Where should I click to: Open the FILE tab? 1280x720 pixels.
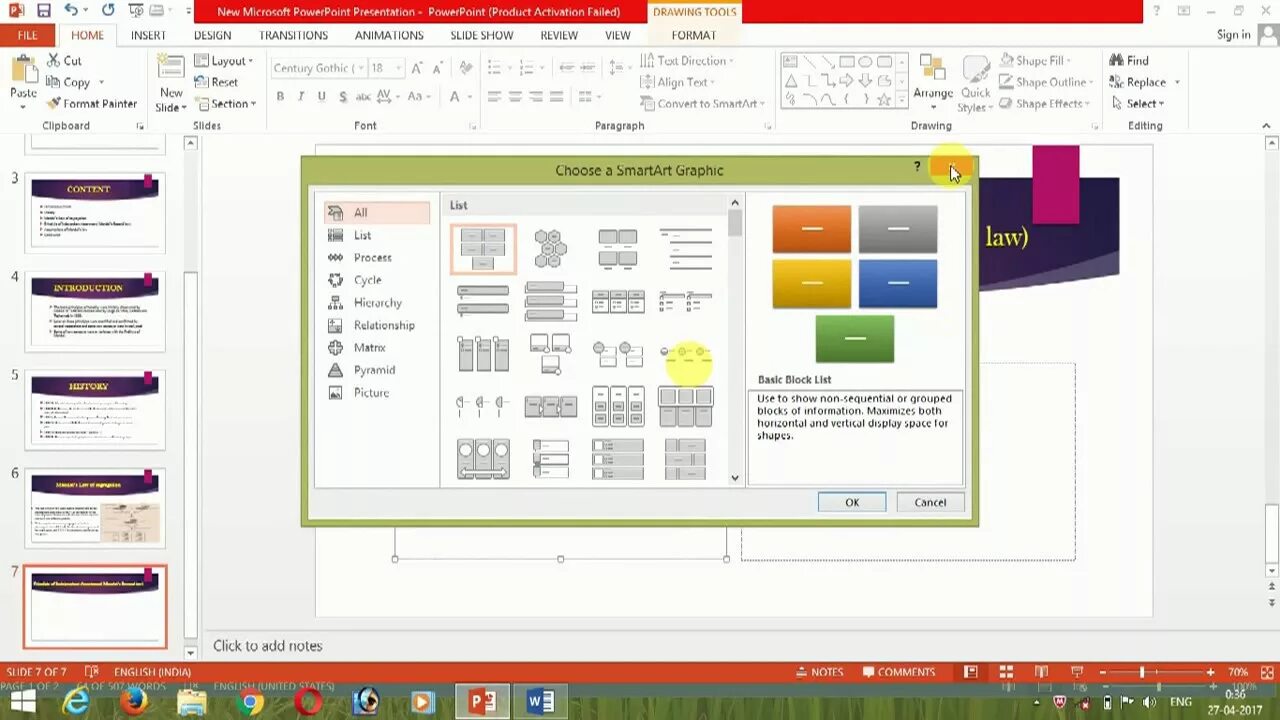28,35
